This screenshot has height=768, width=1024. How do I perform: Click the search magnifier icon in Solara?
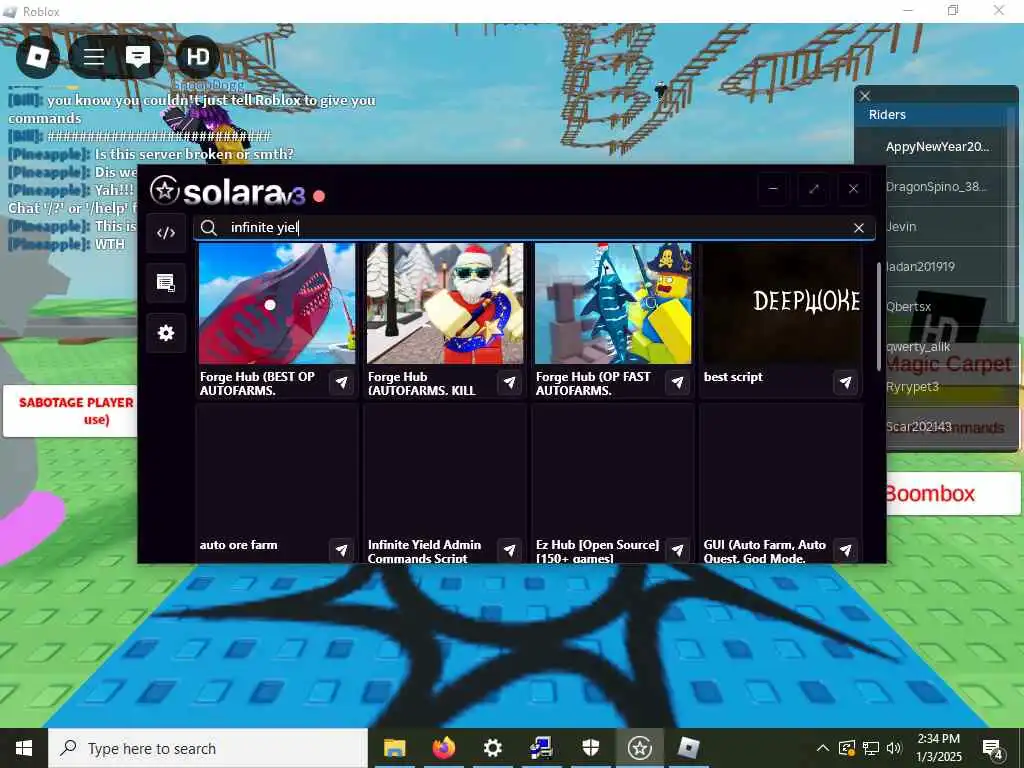coord(208,227)
